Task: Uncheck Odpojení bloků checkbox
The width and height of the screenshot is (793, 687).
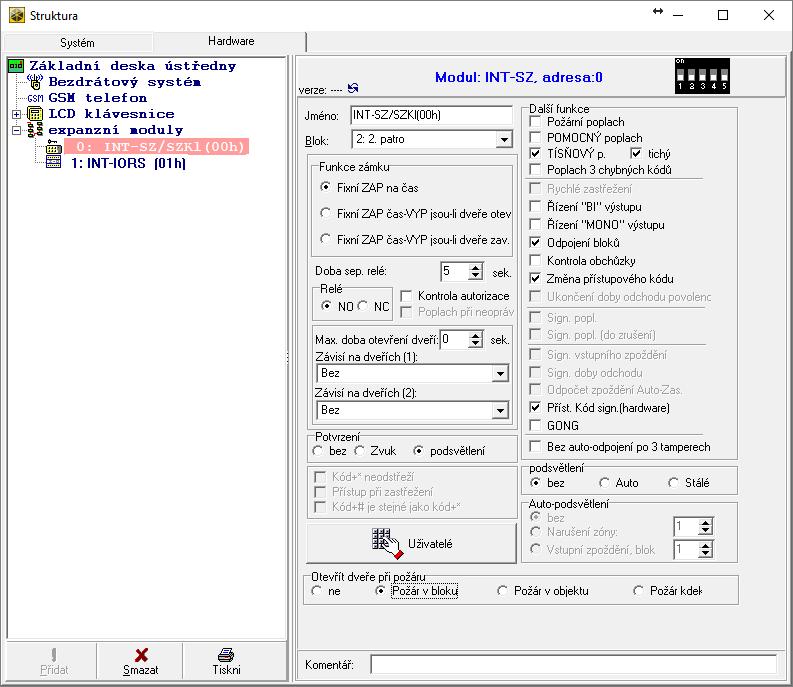Action: click(535, 243)
